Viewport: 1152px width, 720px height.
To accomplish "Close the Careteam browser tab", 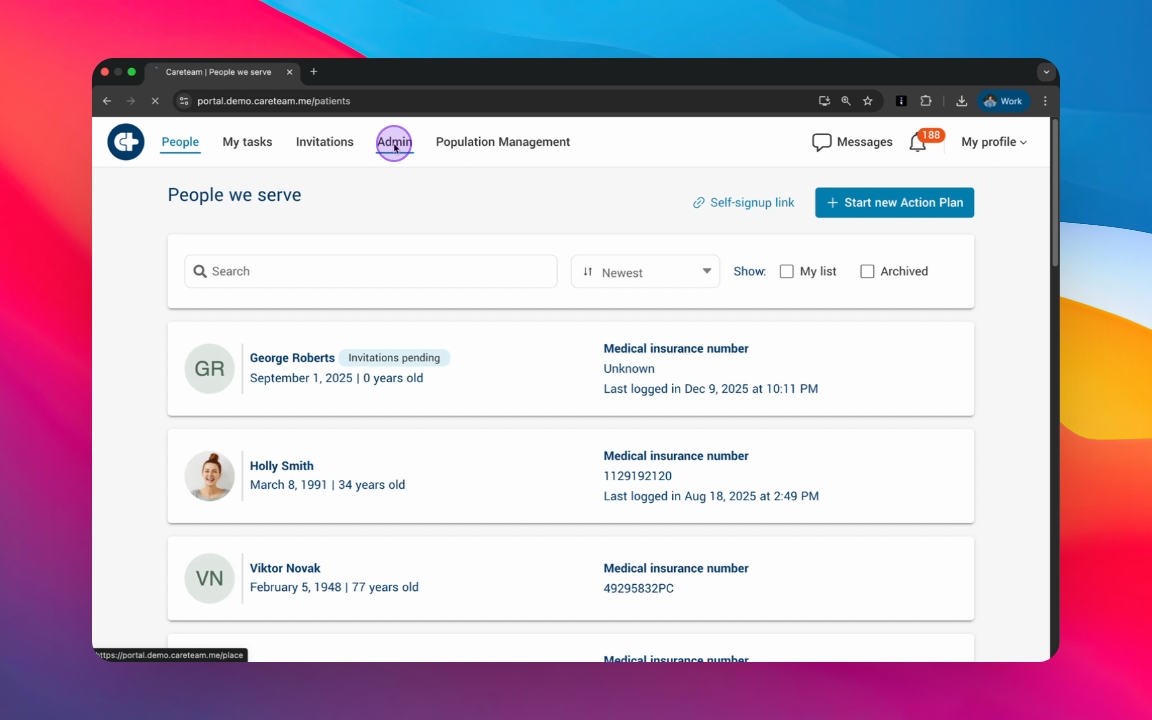I will 289,72.
